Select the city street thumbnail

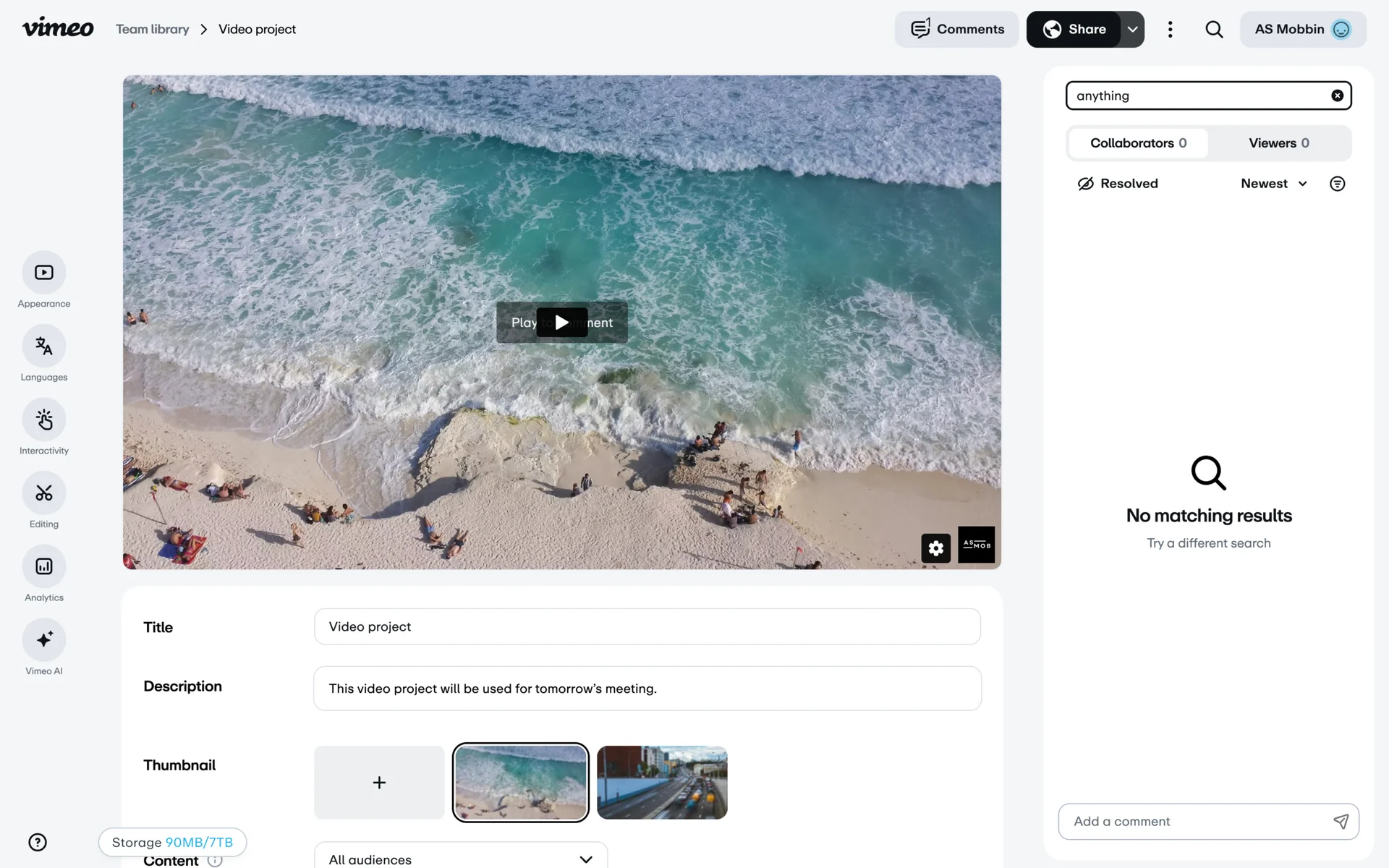(x=662, y=783)
